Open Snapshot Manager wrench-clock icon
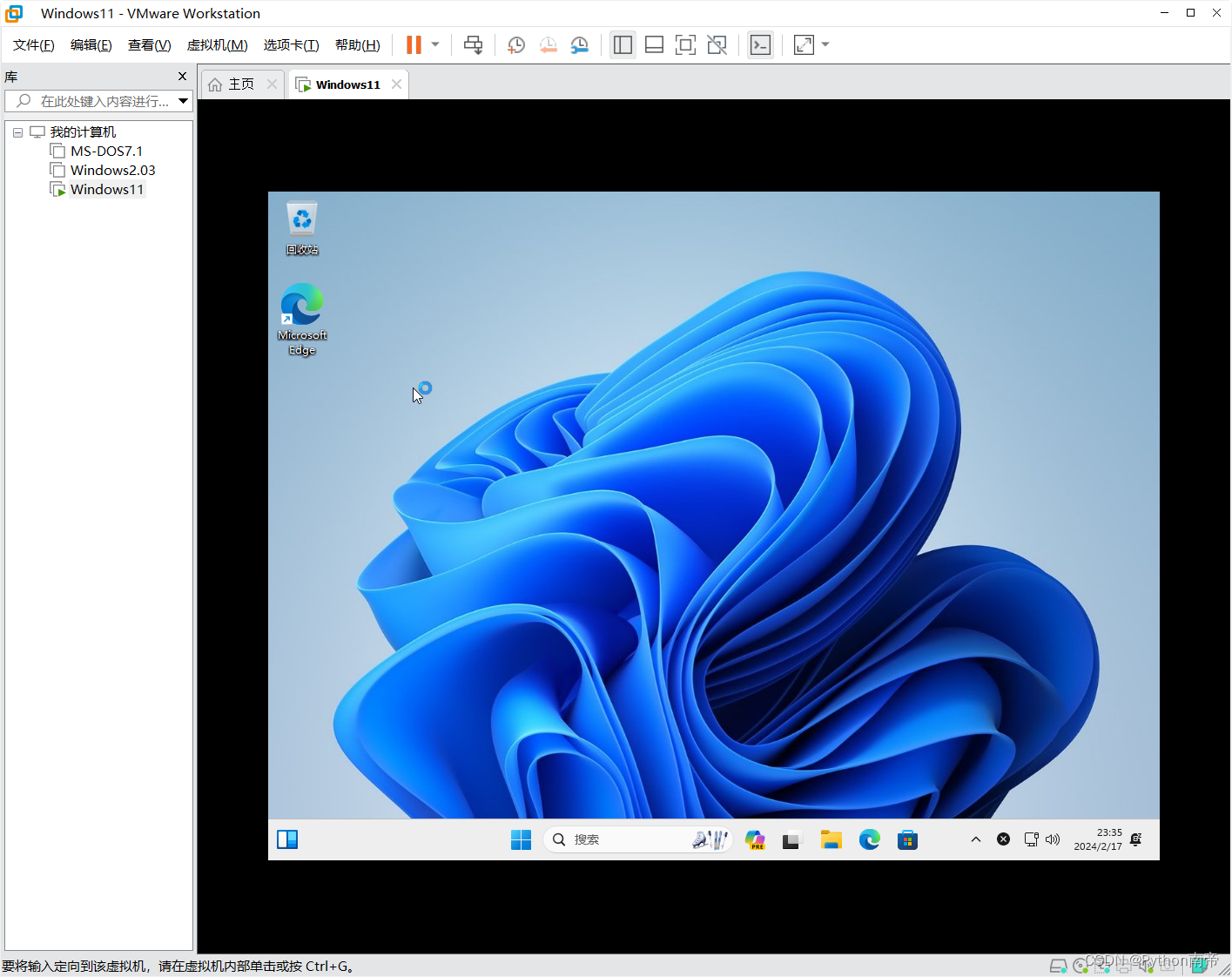 click(x=579, y=45)
